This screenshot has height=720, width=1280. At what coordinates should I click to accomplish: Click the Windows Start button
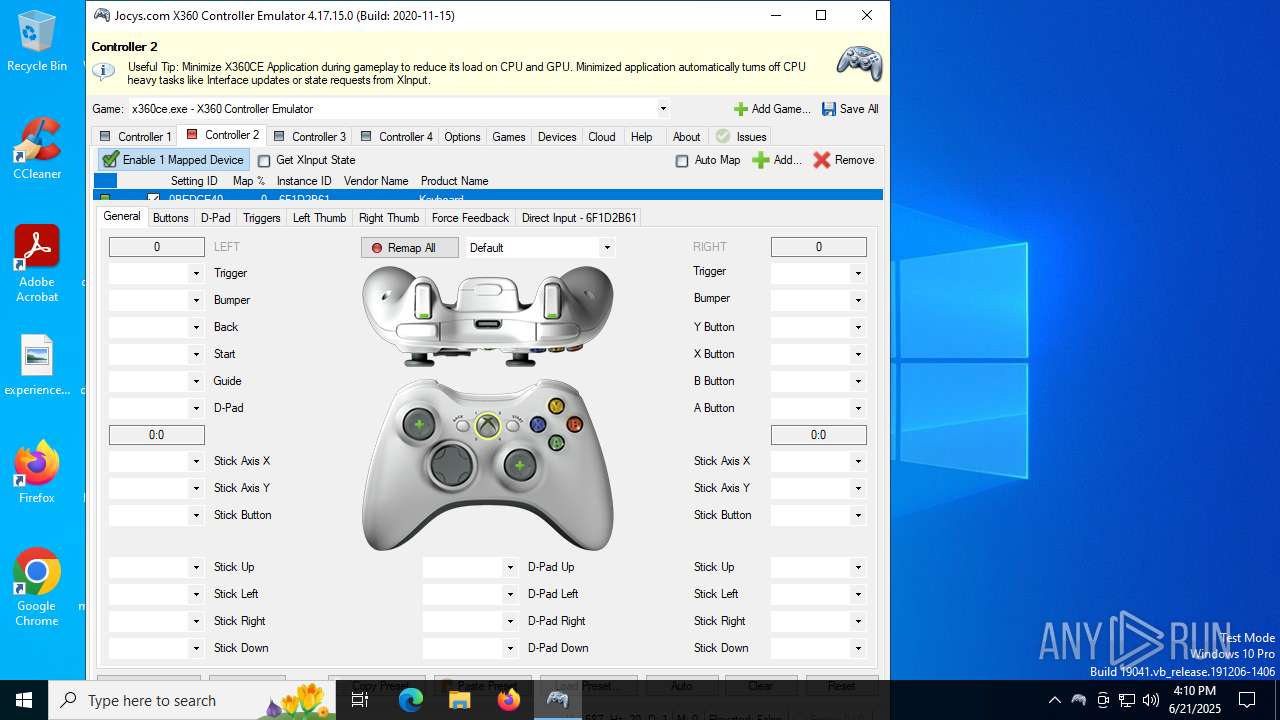[x=24, y=700]
